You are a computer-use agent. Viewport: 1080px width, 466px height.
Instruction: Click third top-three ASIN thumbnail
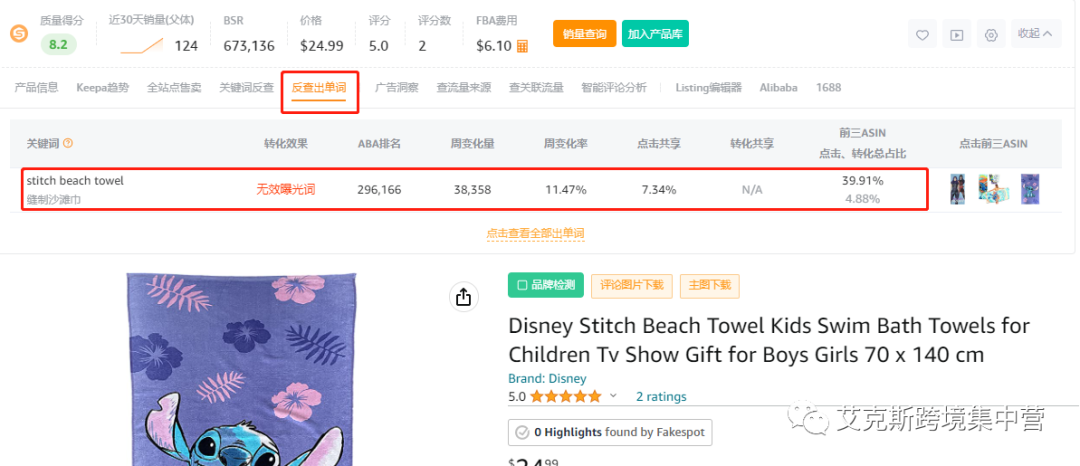[1030, 189]
